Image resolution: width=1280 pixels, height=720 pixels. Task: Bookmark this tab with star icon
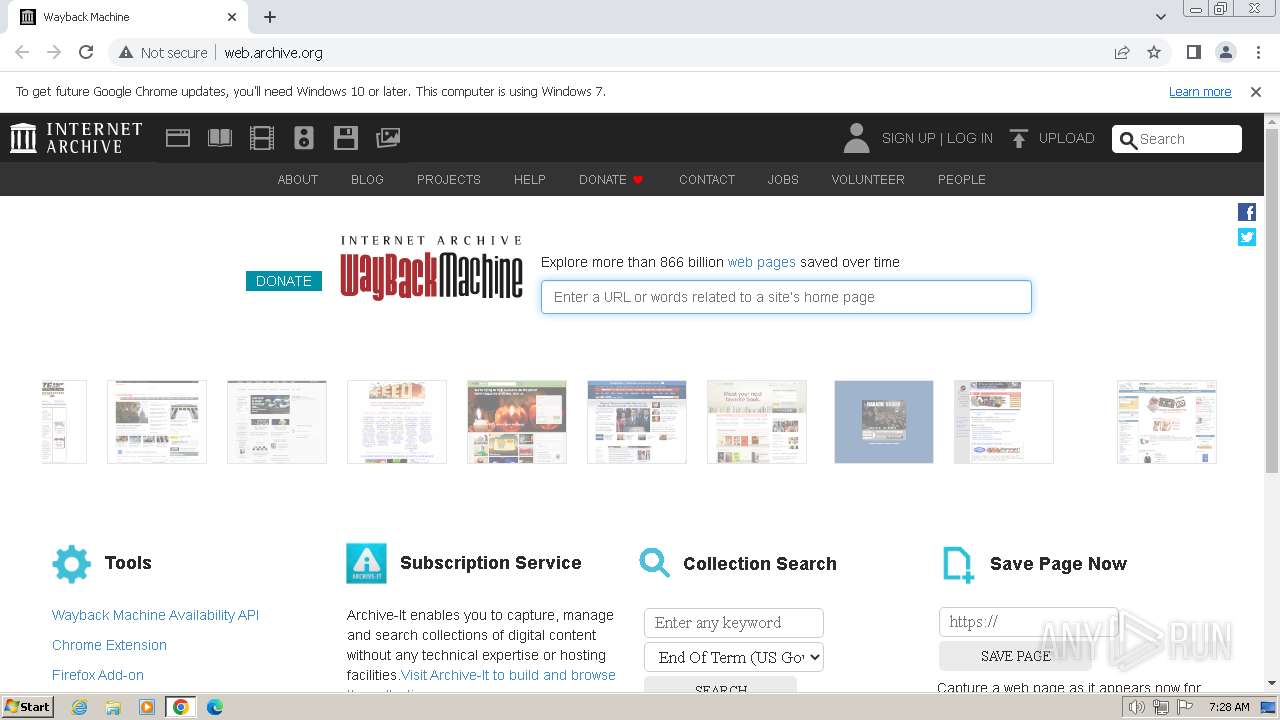[x=1154, y=52]
